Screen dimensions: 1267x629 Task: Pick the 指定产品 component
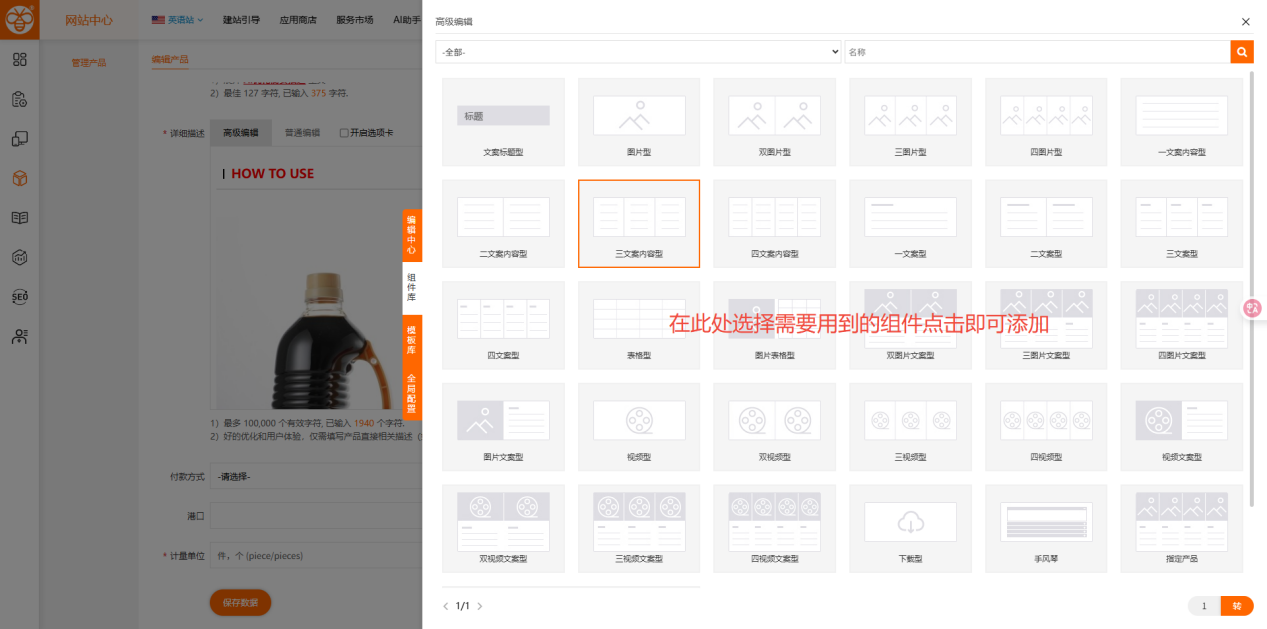tap(1182, 528)
